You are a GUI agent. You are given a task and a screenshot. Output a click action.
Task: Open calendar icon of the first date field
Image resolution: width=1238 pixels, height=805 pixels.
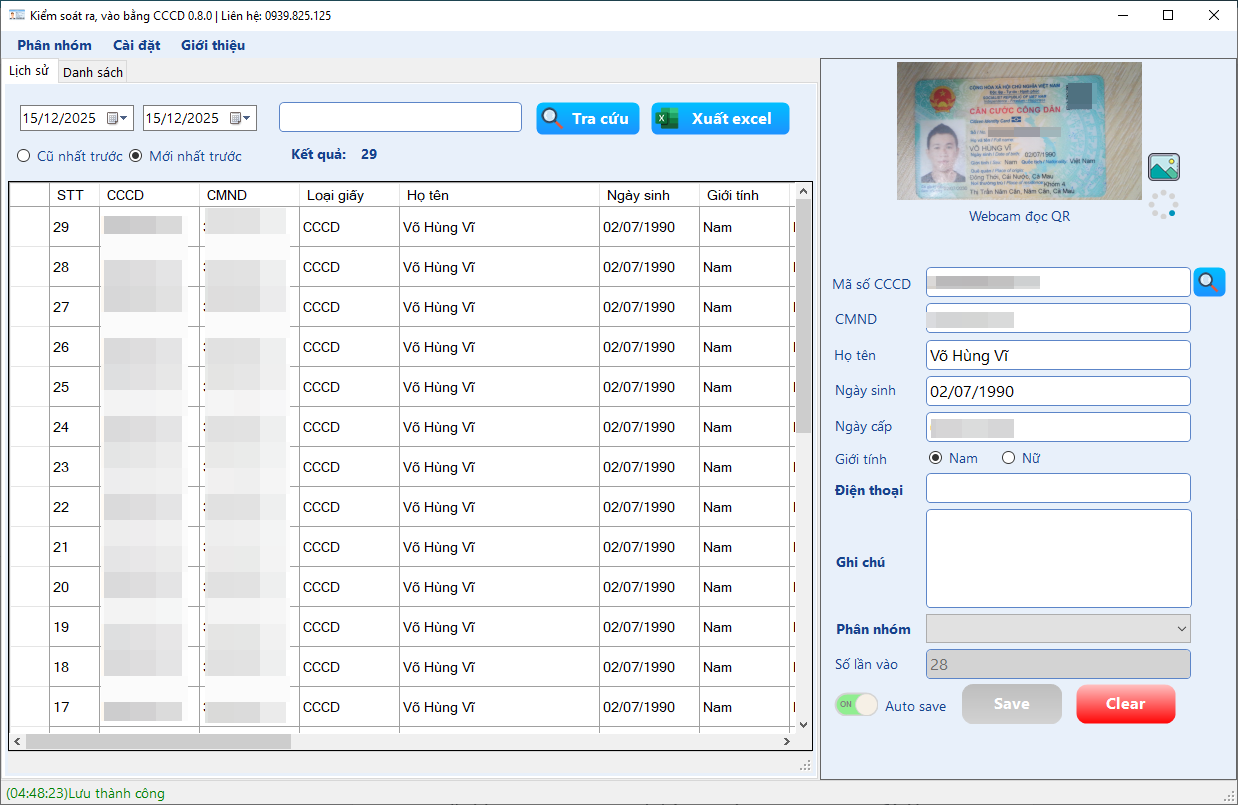[x=112, y=118]
